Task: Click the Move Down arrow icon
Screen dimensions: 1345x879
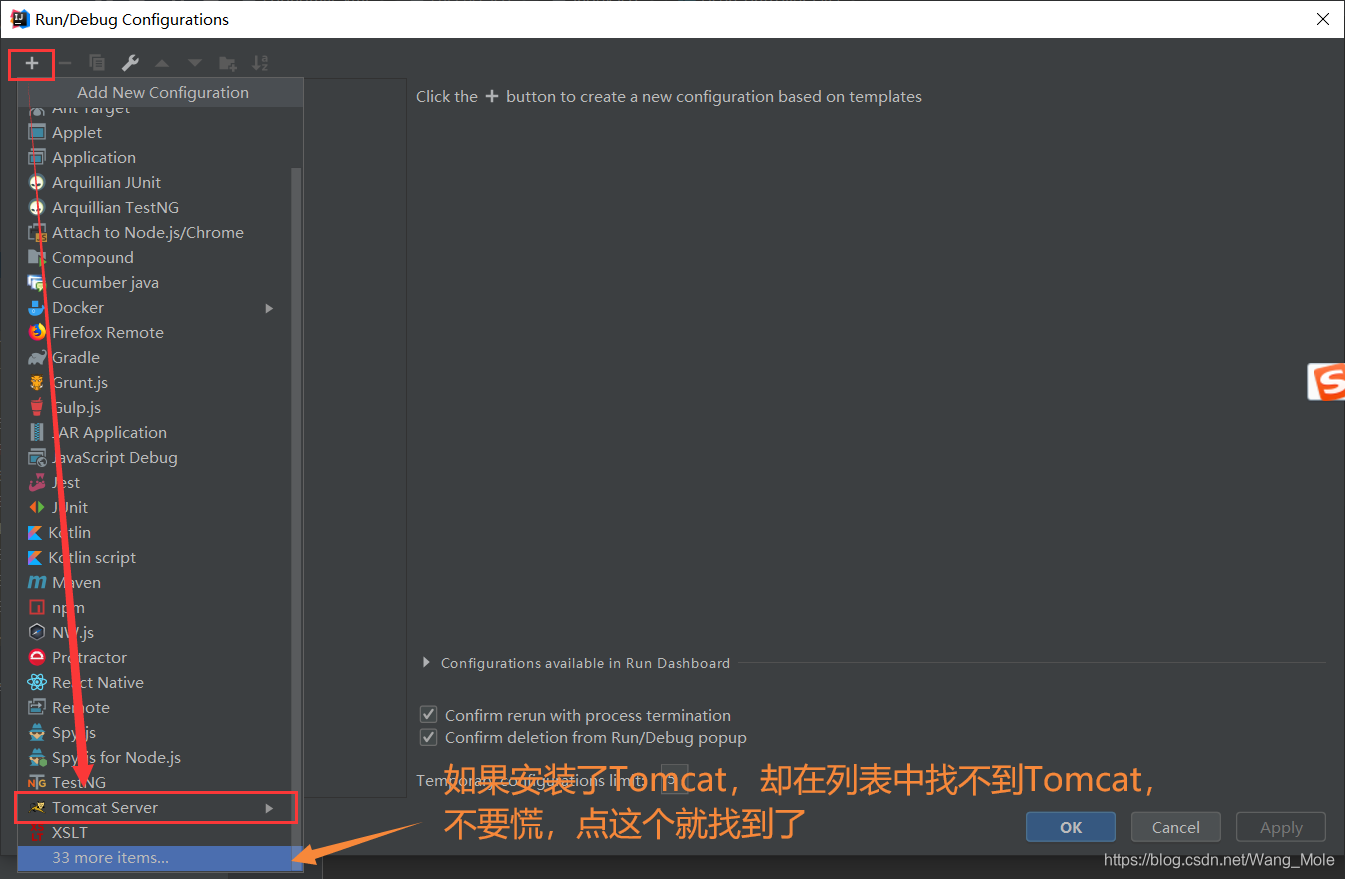Action: click(195, 63)
